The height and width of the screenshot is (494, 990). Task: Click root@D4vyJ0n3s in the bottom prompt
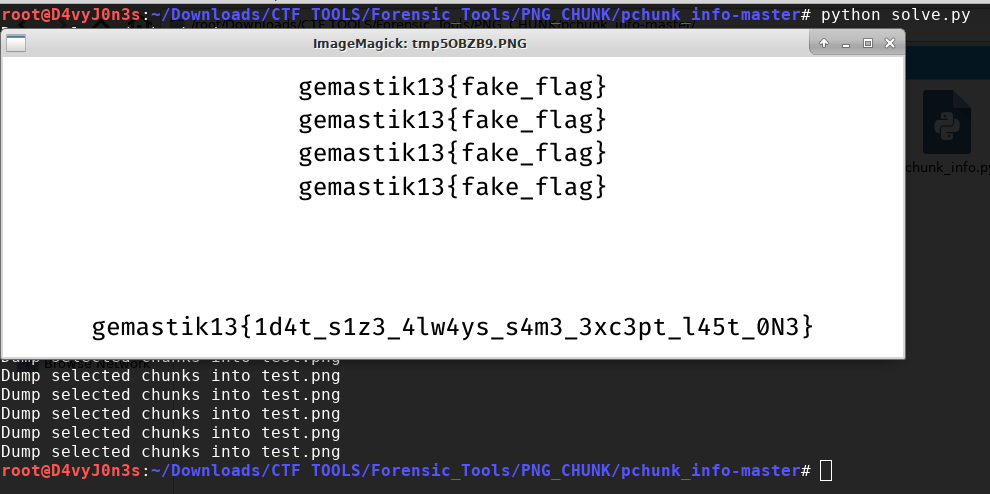tap(72, 470)
